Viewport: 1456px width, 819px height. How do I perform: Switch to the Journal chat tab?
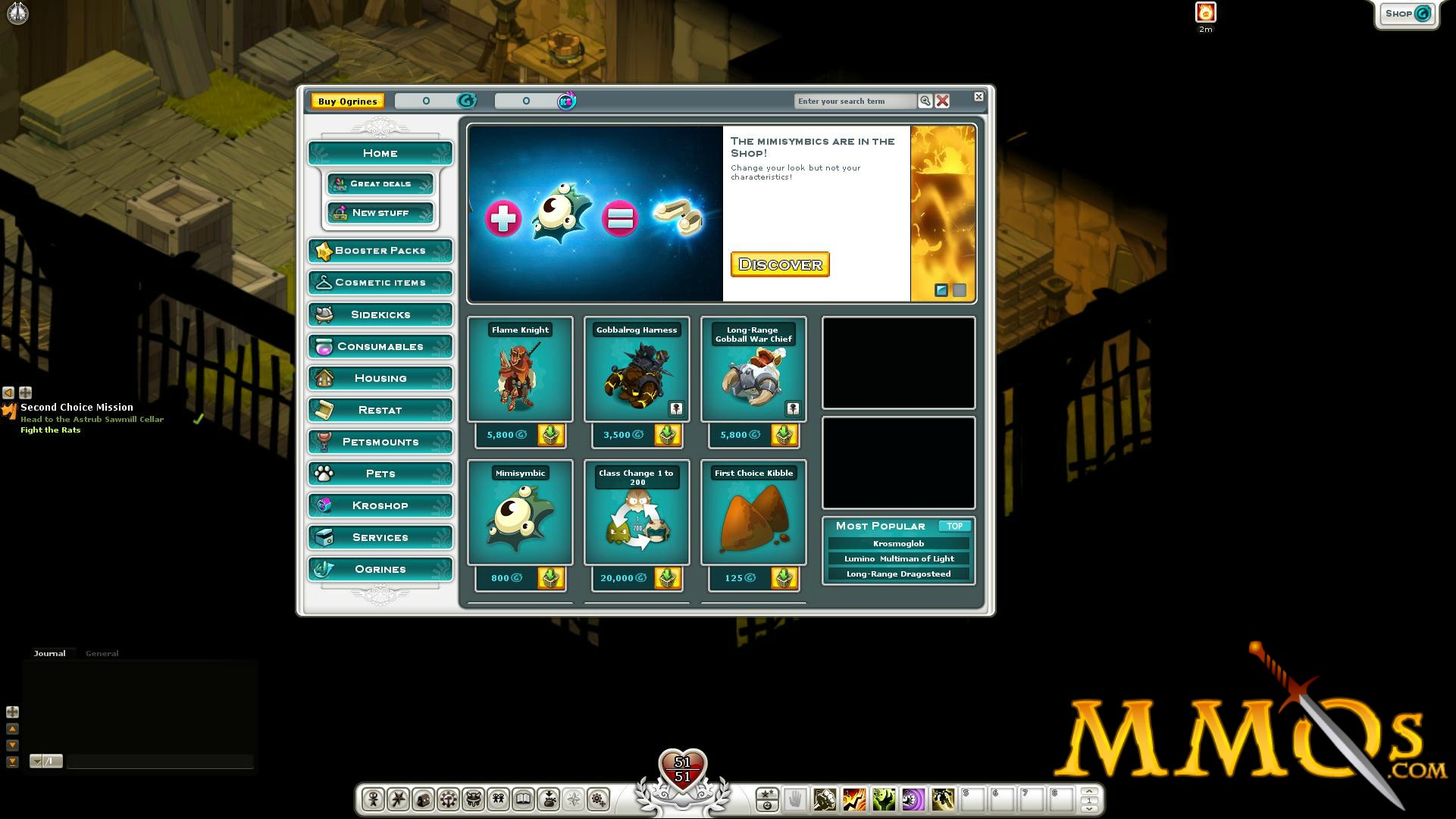click(50, 653)
